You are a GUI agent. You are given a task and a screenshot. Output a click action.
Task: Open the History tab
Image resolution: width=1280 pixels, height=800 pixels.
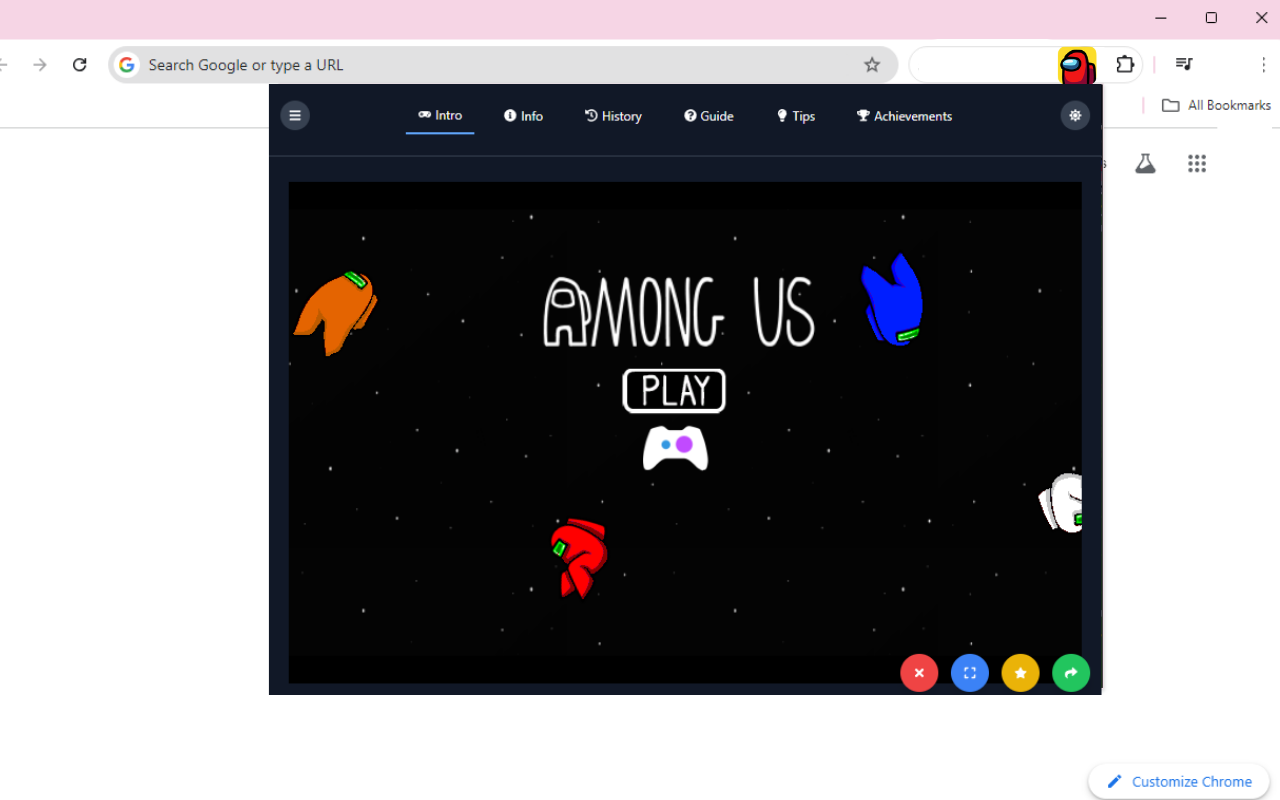click(613, 116)
